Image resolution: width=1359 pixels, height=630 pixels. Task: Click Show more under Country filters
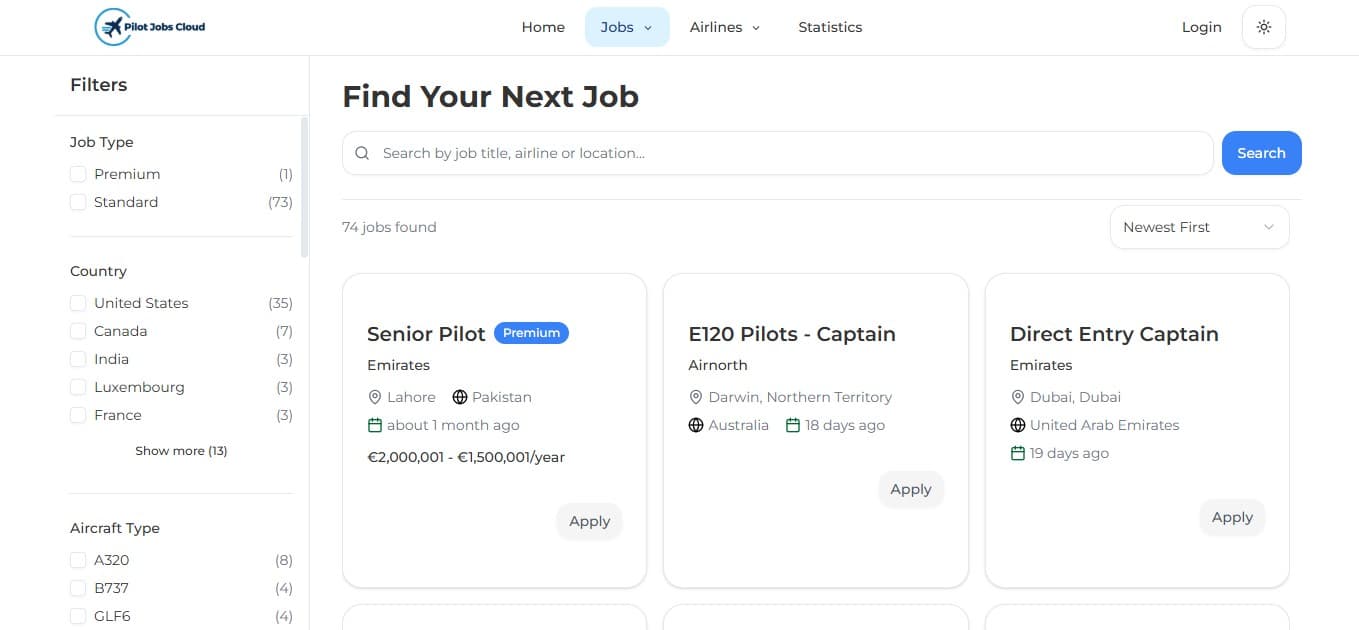pos(181,450)
